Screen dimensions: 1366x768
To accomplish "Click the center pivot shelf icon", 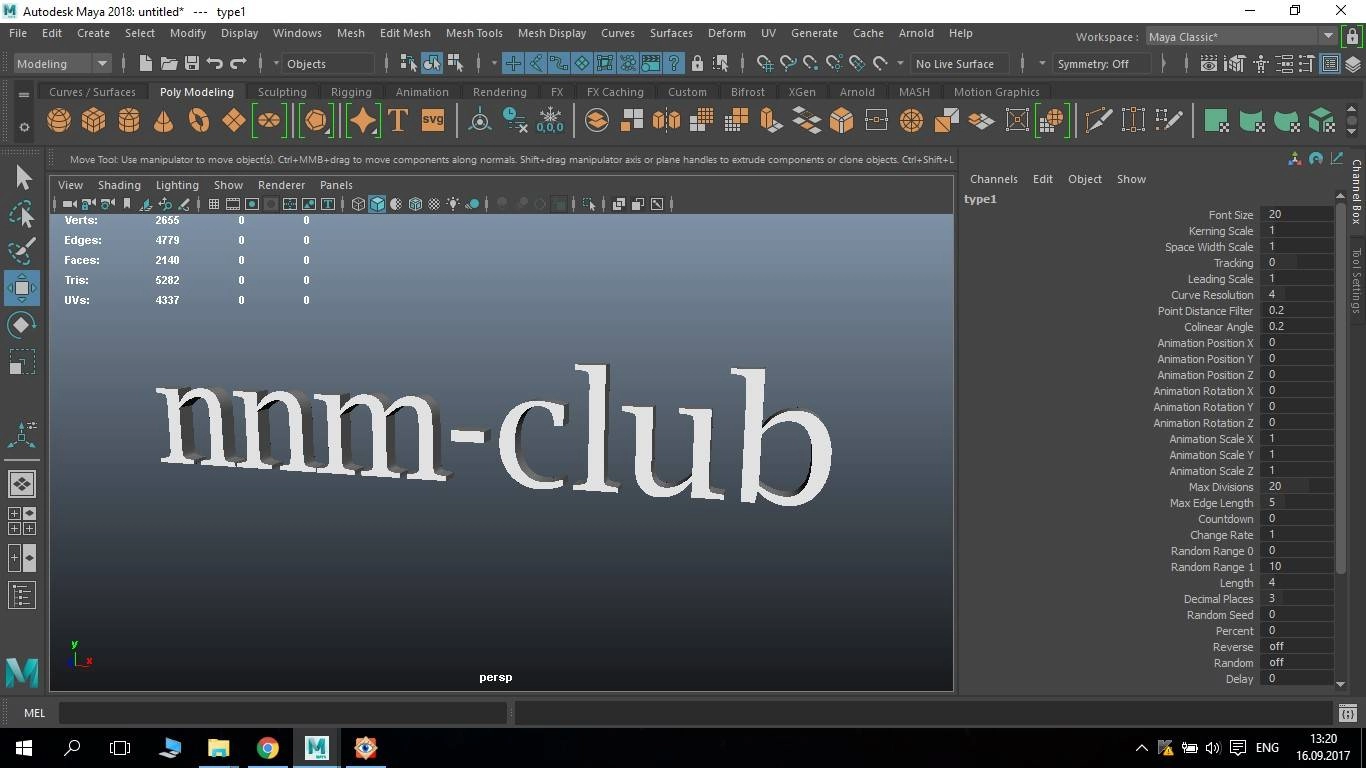I will (480, 121).
